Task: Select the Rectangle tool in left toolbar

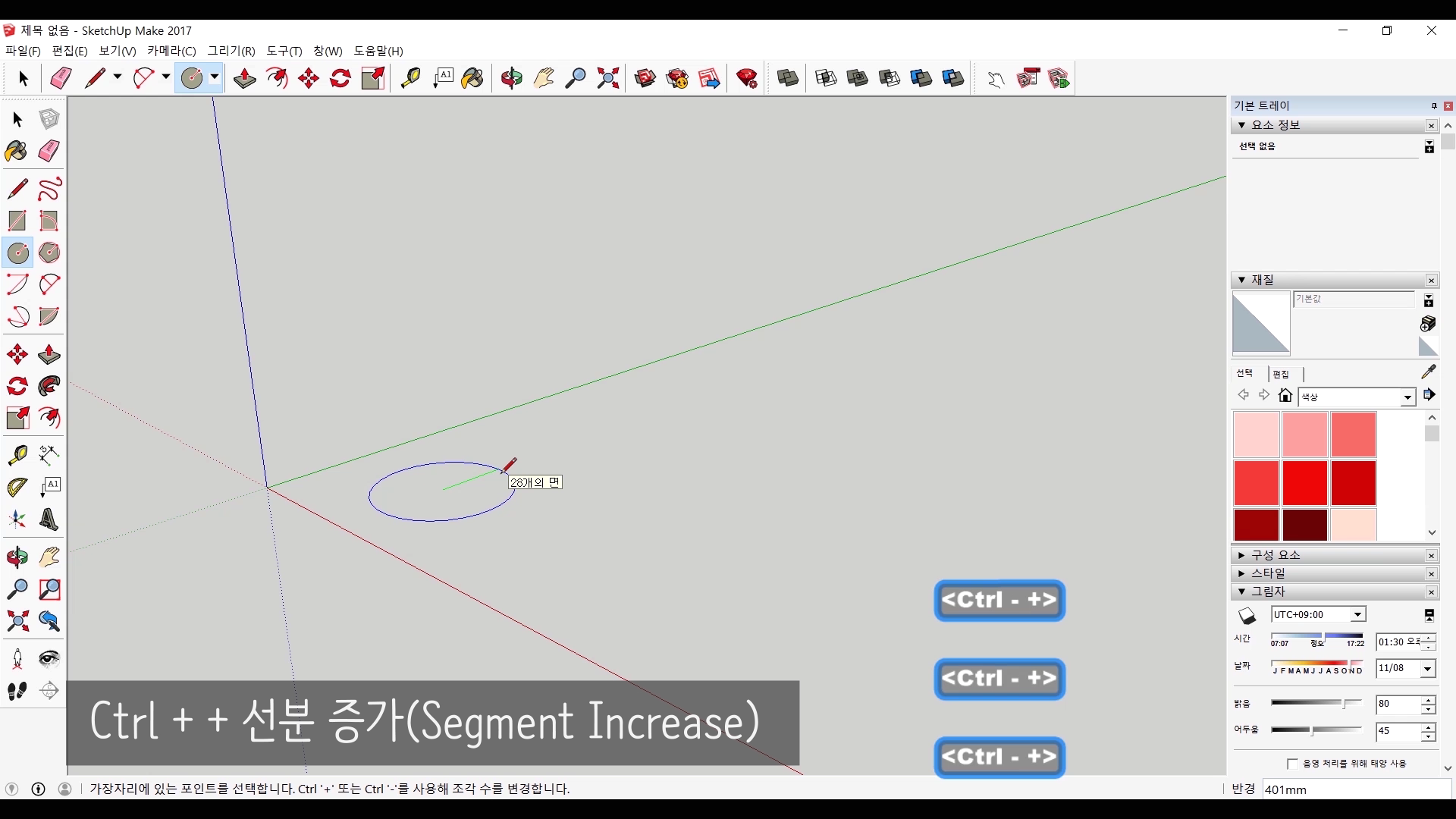Action: point(17,221)
